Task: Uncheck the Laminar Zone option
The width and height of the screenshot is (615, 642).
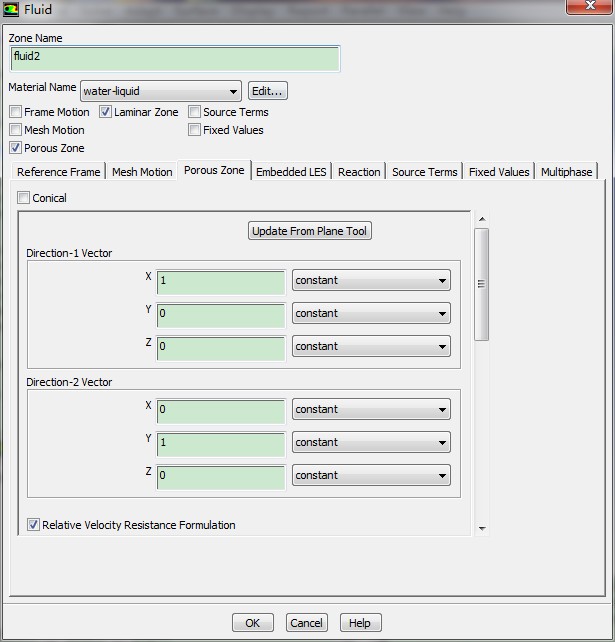Action: click(106, 112)
